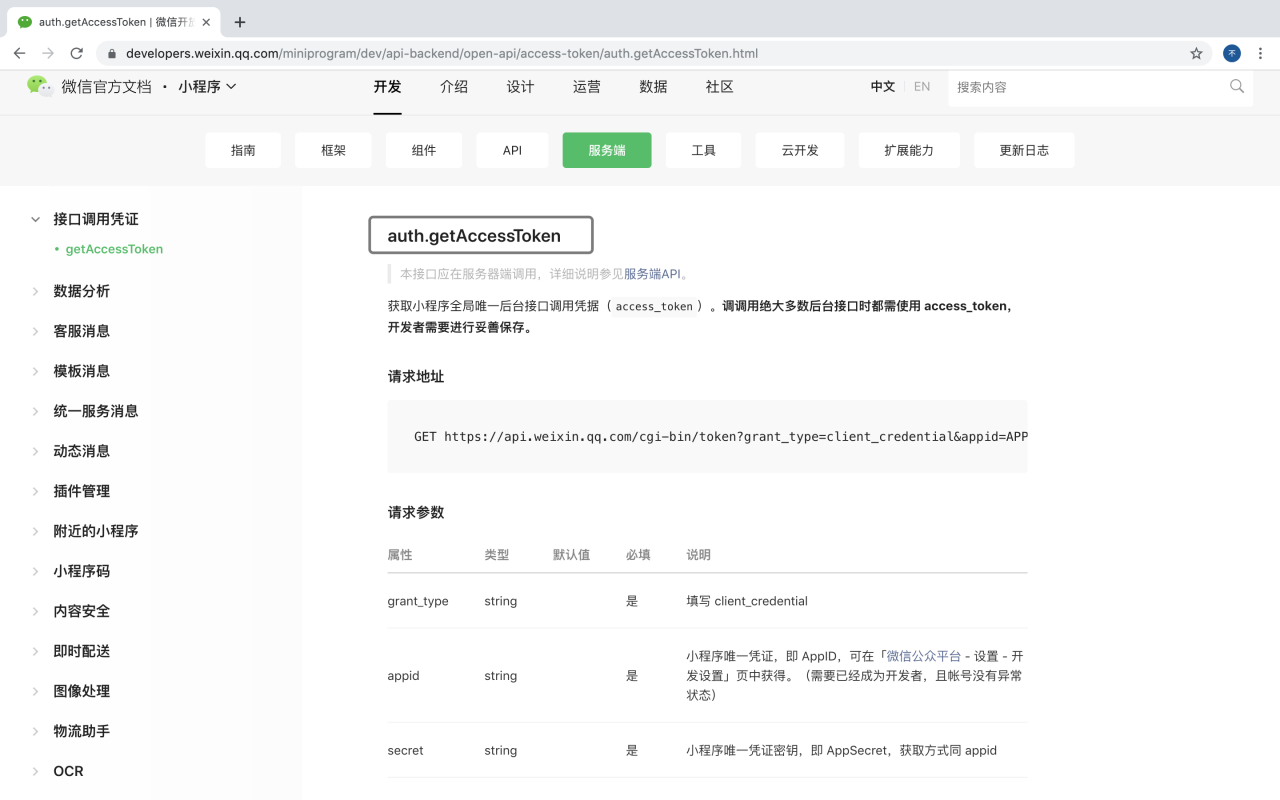Image resolution: width=1280 pixels, height=800 pixels.
Task: Click inside the 搜索内容 search field
Action: click(x=1050, y=87)
